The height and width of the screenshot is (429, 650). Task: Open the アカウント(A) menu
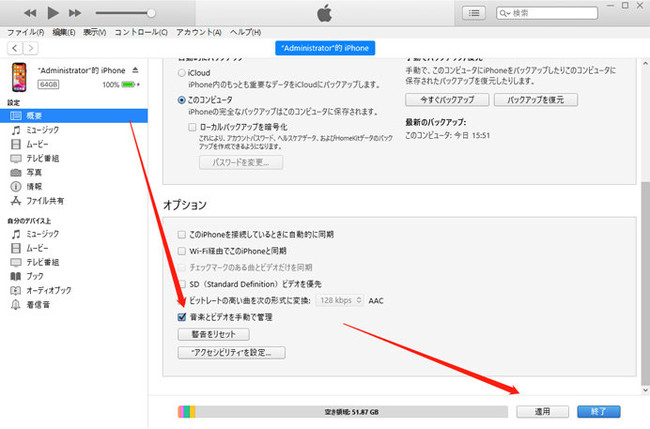click(x=199, y=32)
